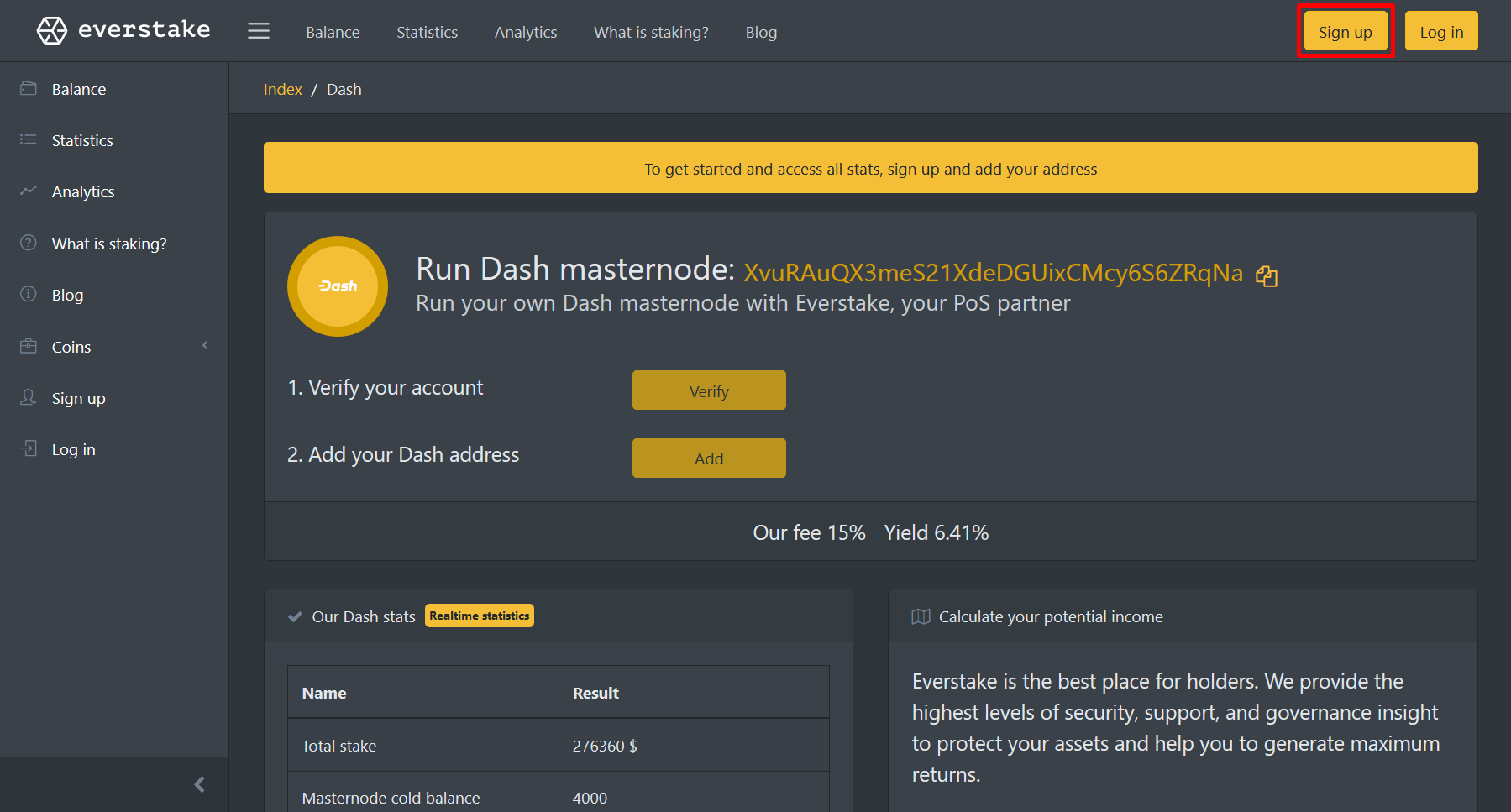
Task: Select Statistics text in the sidebar
Action: pos(82,140)
